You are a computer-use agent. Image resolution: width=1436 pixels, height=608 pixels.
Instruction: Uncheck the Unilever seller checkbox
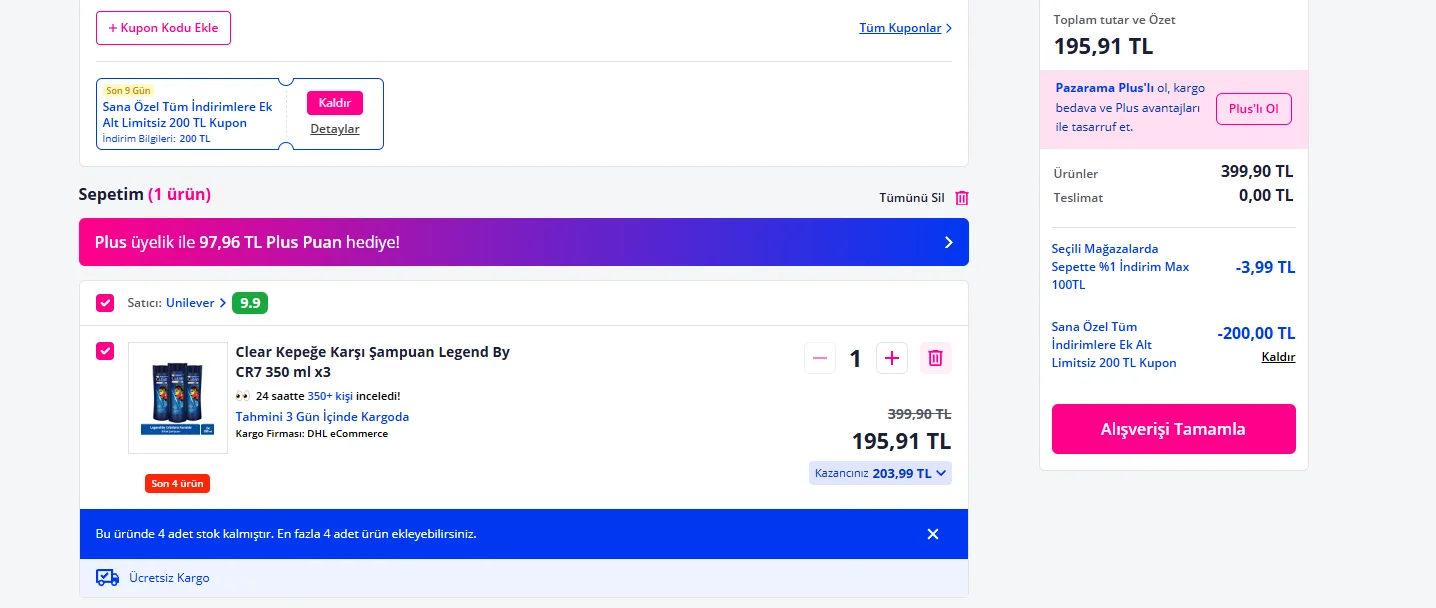point(105,303)
